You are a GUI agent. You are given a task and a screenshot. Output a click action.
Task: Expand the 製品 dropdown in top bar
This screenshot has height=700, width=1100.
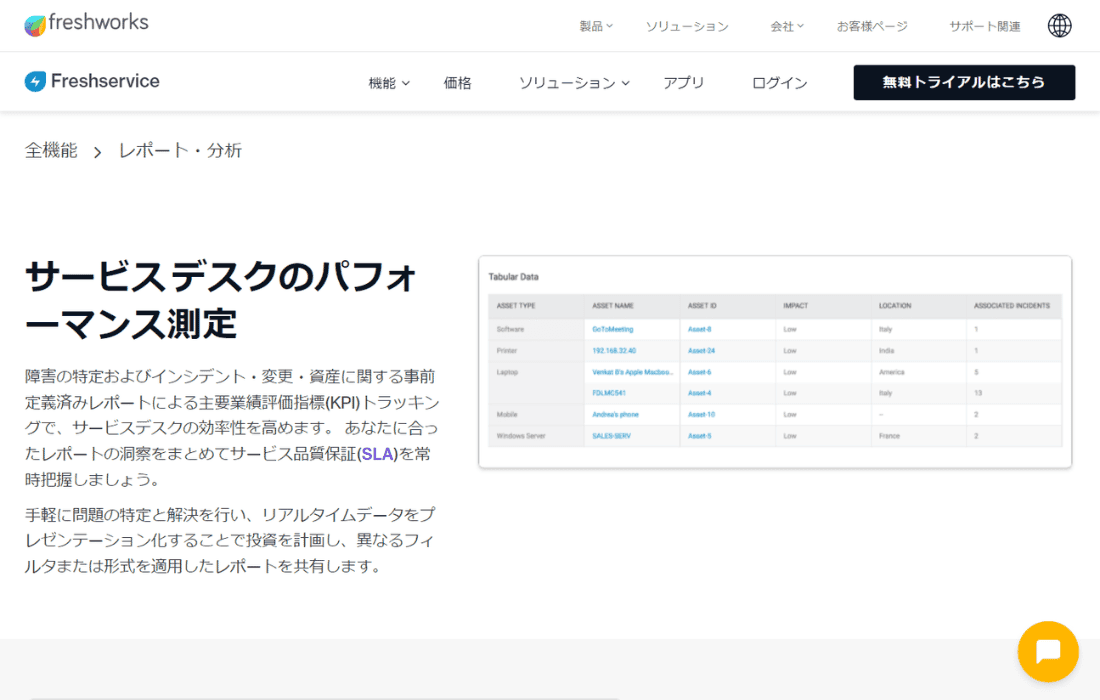[x=596, y=26]
